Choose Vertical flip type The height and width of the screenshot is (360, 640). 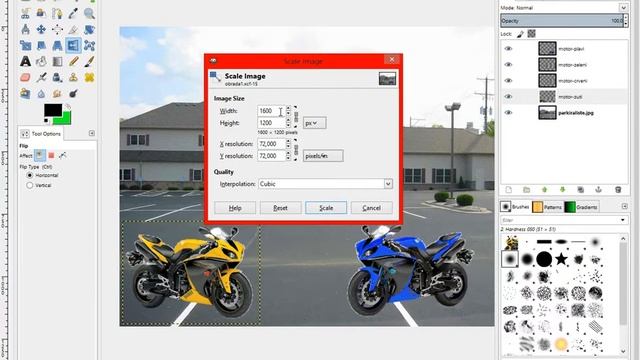[29, 185]
